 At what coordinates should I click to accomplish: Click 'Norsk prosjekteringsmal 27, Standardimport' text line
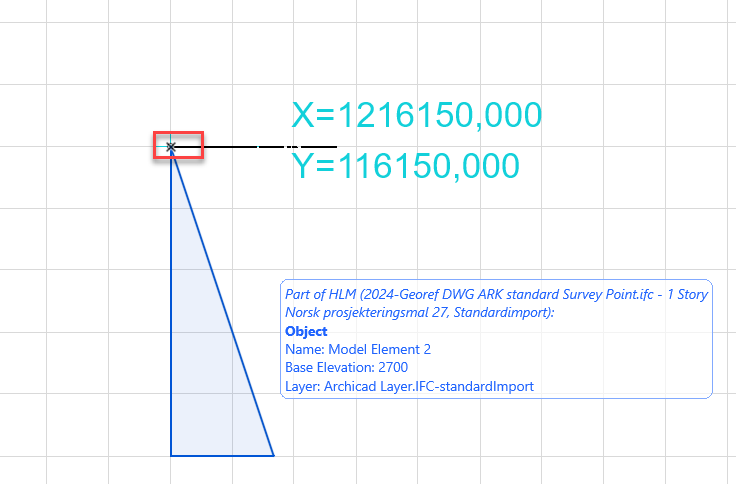(x=419, y=313)
